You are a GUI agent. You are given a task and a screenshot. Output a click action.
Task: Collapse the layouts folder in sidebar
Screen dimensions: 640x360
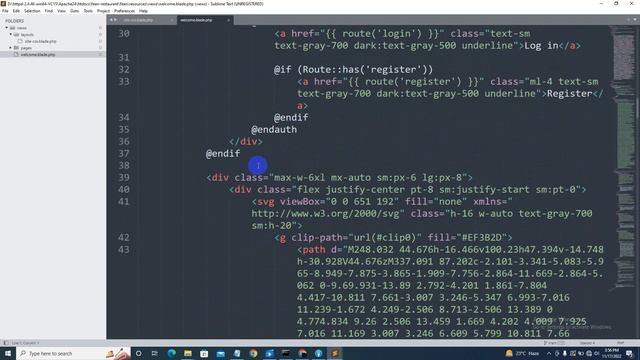[11, 34]
